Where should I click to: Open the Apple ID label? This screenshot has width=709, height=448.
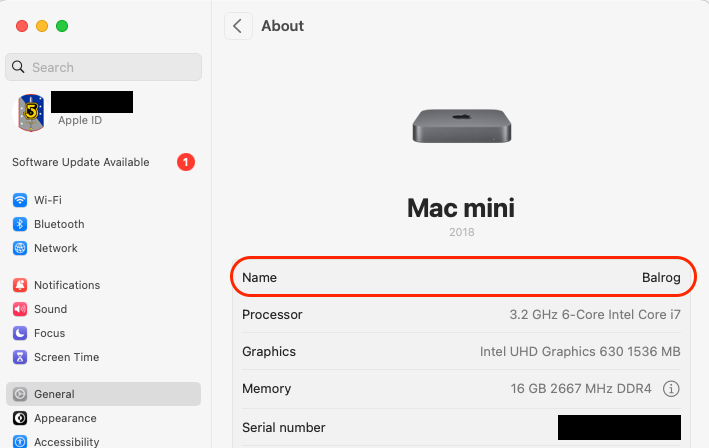(x=80, y=120)
